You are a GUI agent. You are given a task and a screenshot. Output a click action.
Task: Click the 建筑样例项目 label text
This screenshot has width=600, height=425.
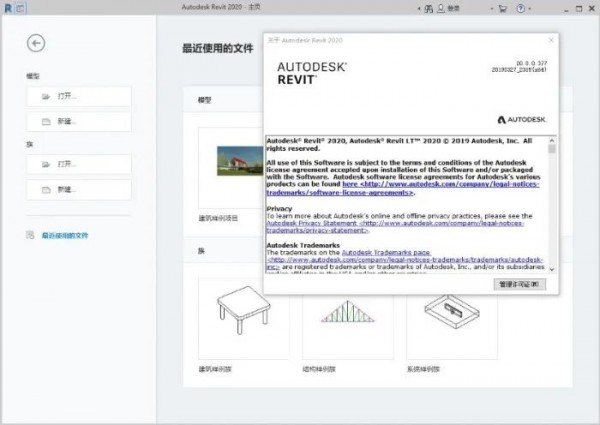(218, 218)
